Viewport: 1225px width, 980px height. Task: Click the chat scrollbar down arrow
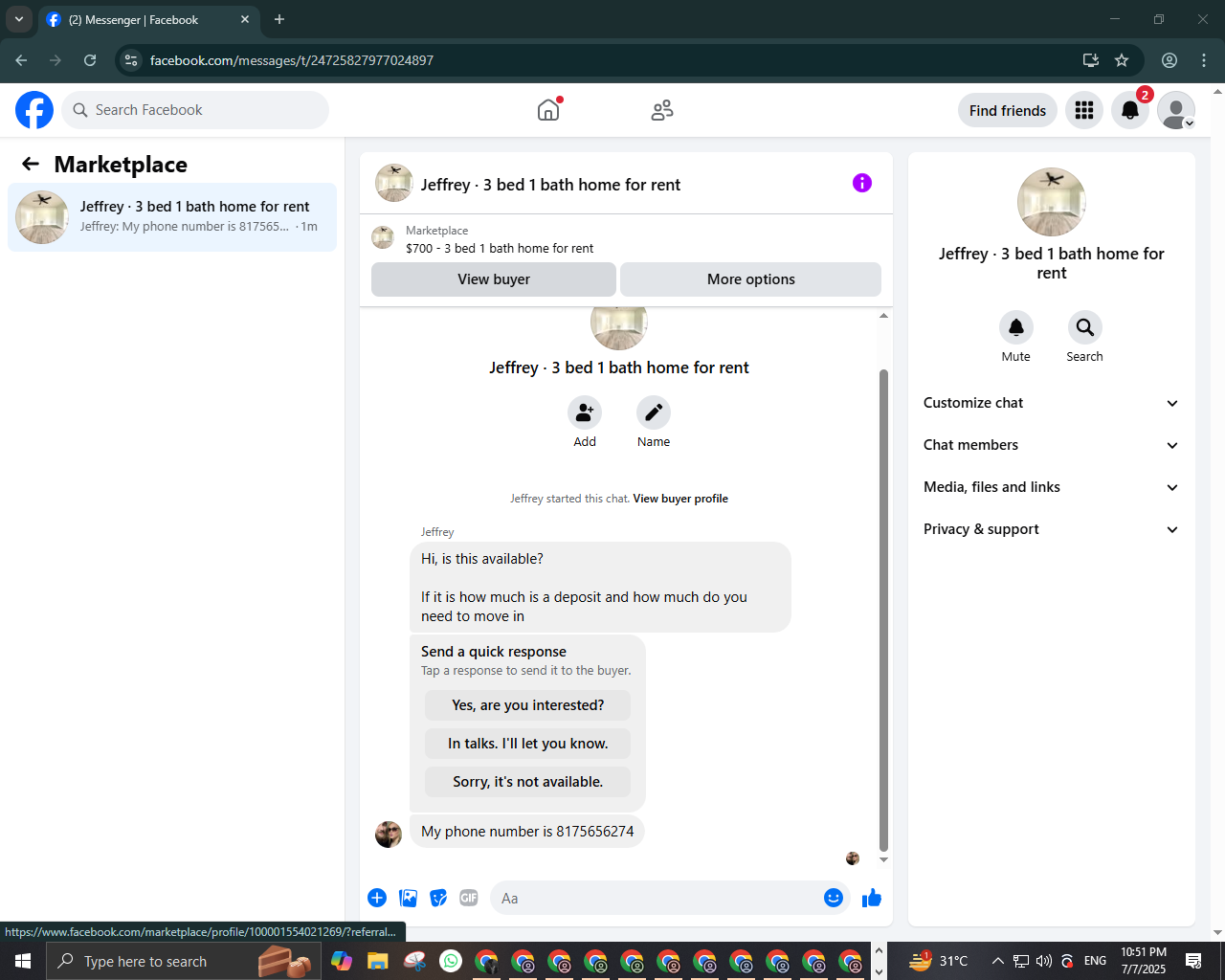(x=883, y=860)
